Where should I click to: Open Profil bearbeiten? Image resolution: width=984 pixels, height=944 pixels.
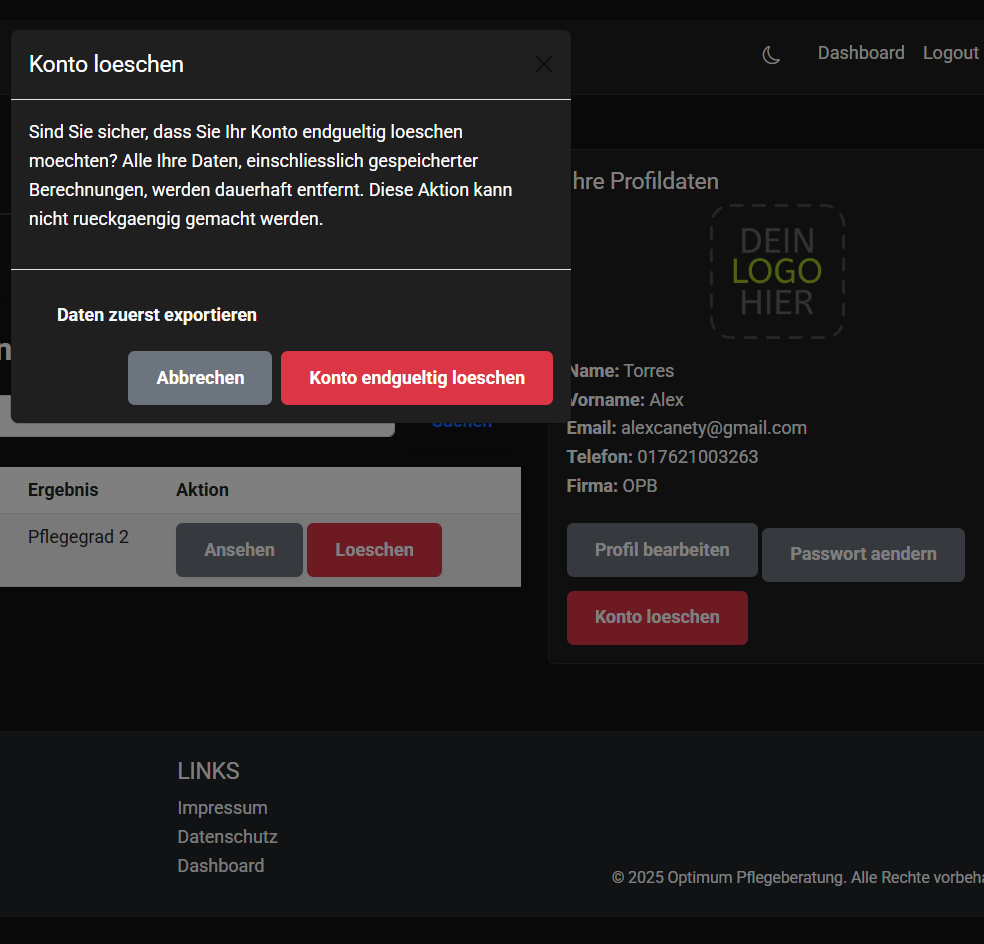point(661,550)
